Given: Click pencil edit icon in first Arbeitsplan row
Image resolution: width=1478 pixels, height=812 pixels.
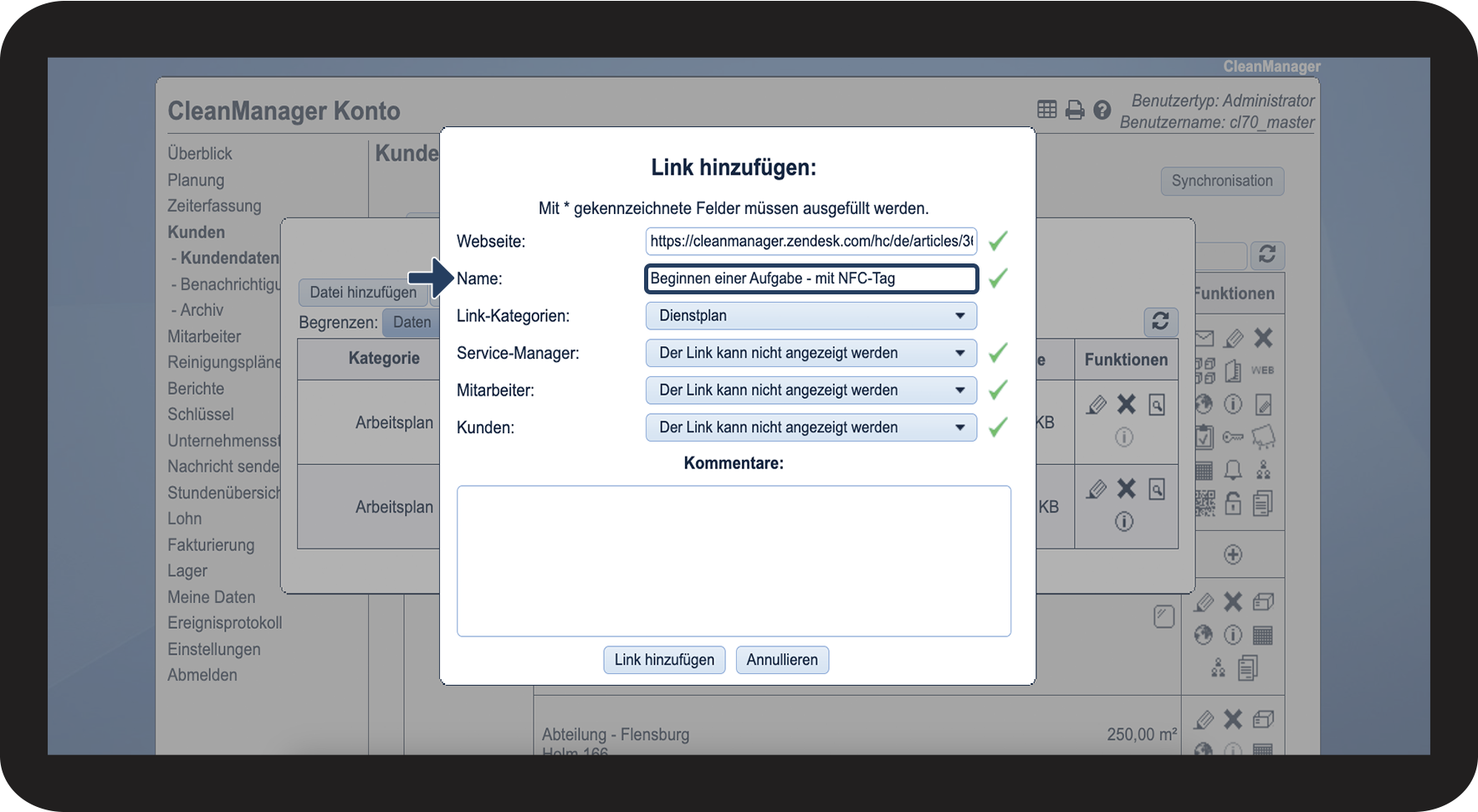Looking at the screenshot, I should 1096,405.
